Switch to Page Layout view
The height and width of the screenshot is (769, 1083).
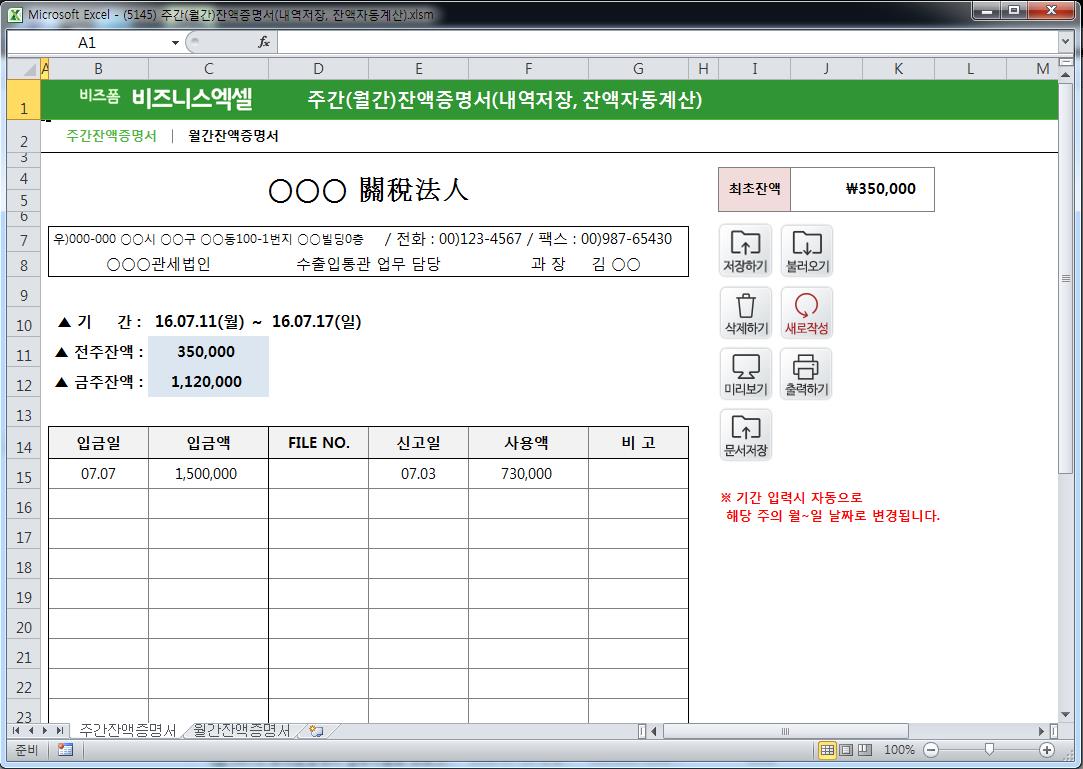(x=846, y=750)
